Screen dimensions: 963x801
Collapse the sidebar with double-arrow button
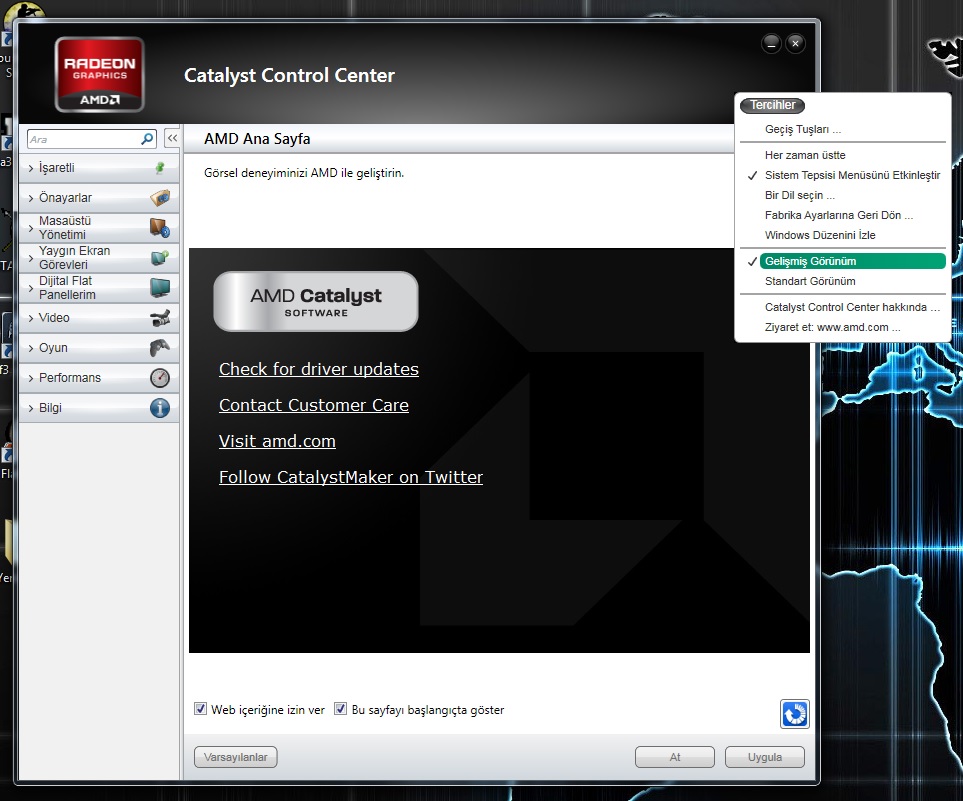point(172,139)
